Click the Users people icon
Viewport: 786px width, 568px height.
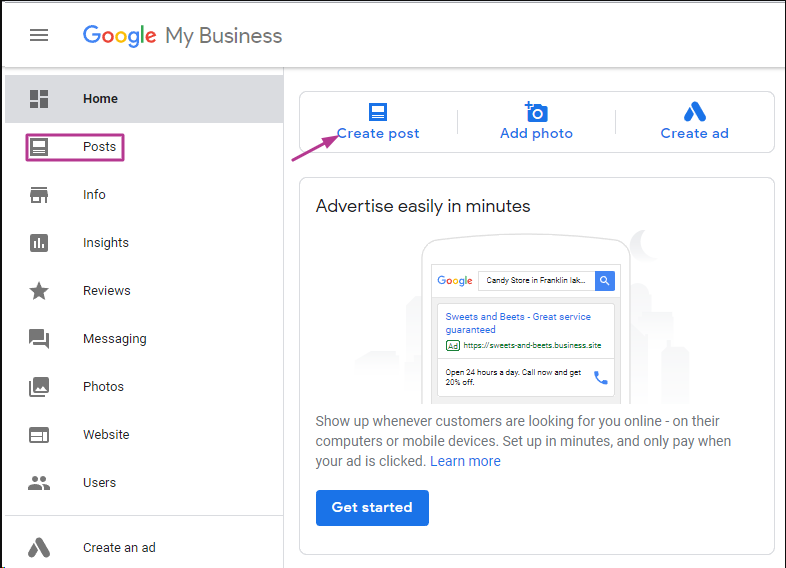coord(39,483)
